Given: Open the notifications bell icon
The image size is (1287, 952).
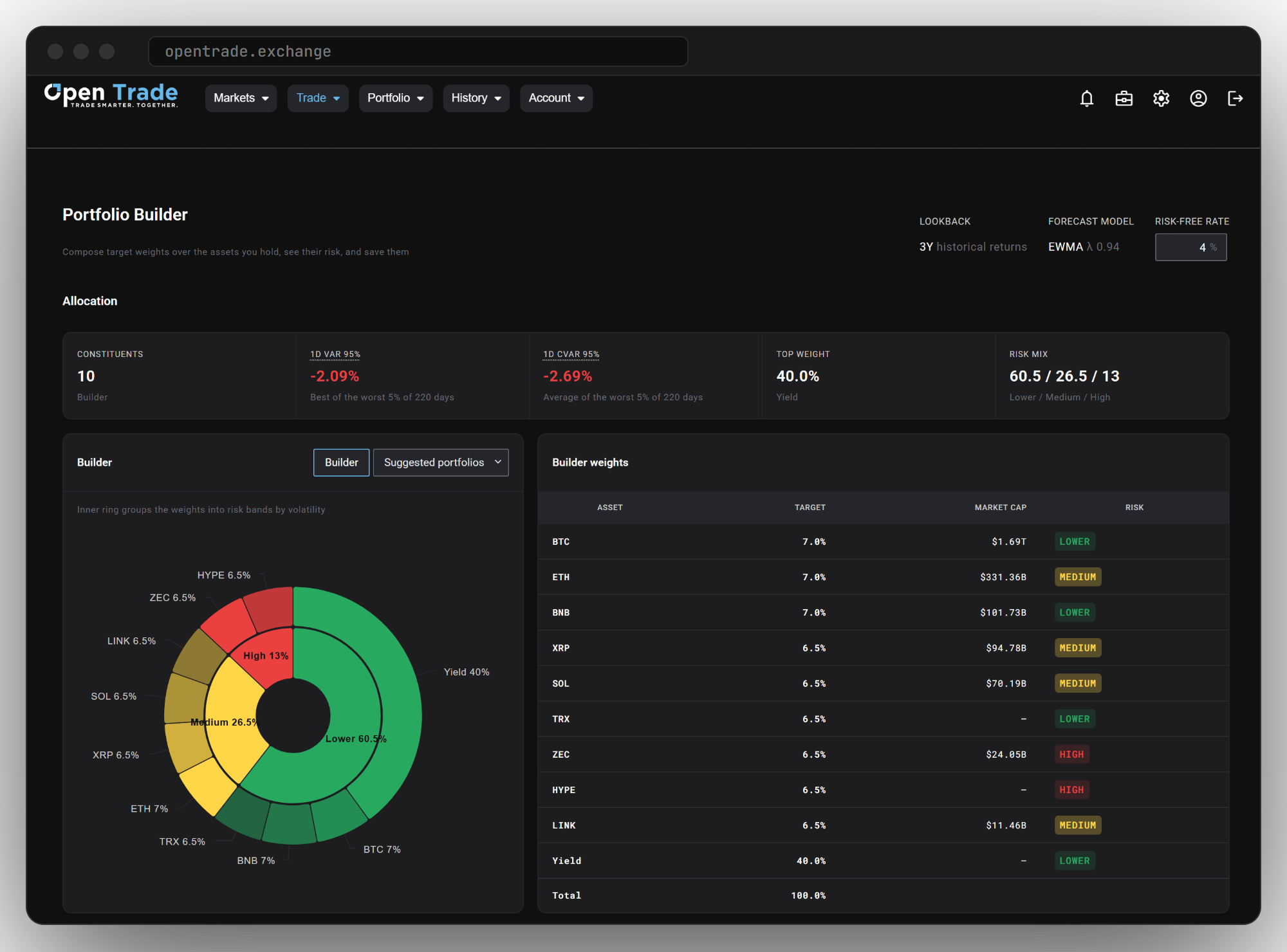Looking at the screenshot, I should [x=1087, y=98].
